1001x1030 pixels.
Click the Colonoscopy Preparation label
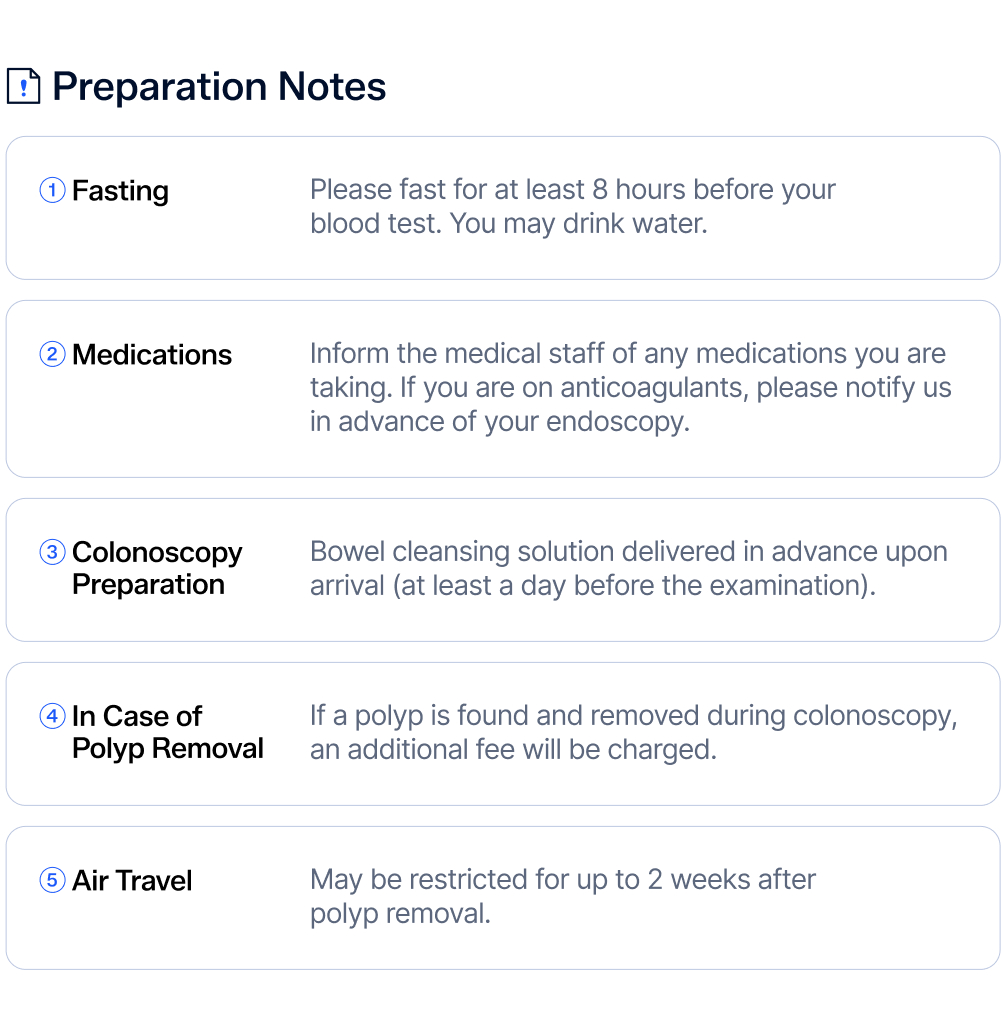pyautogui.click(x=157, y=568)
